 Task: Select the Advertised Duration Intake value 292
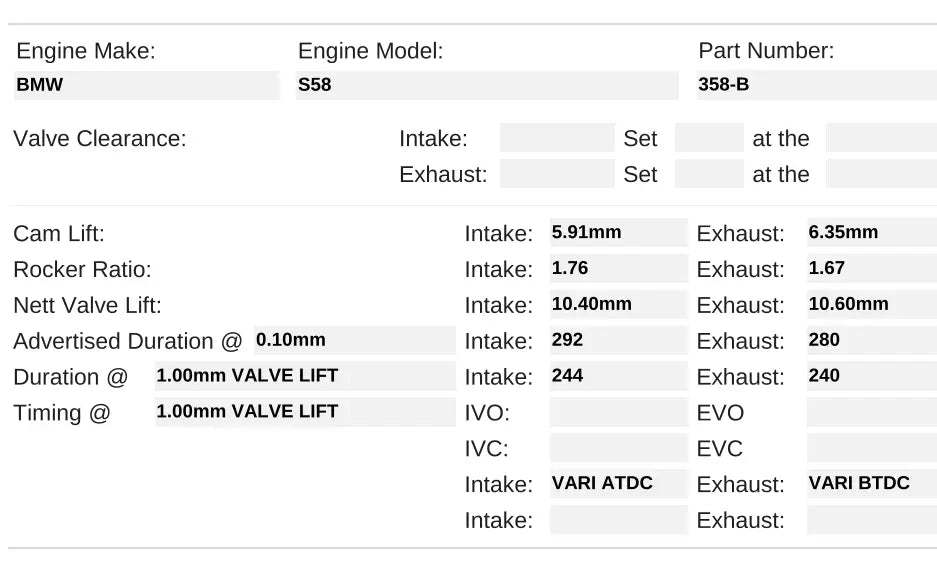click(618, 341)
